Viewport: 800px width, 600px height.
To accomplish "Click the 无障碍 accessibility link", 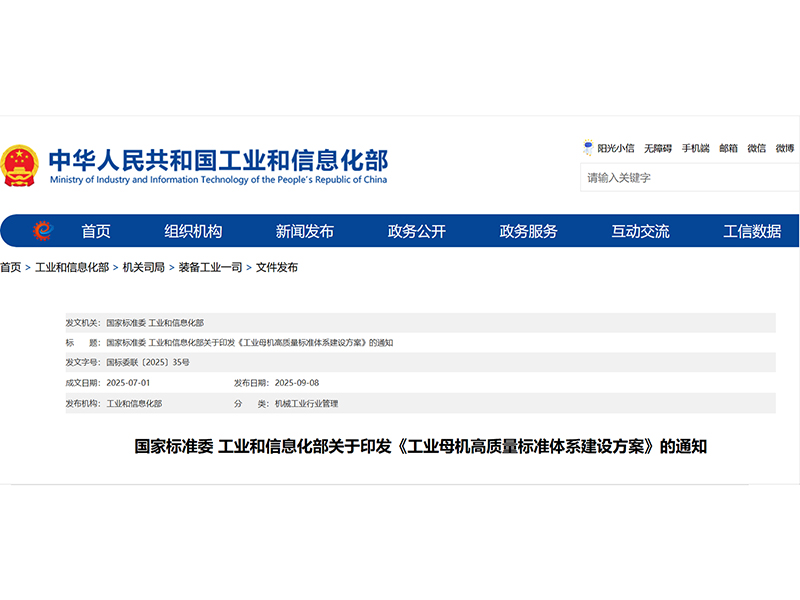I will (658, 148).
